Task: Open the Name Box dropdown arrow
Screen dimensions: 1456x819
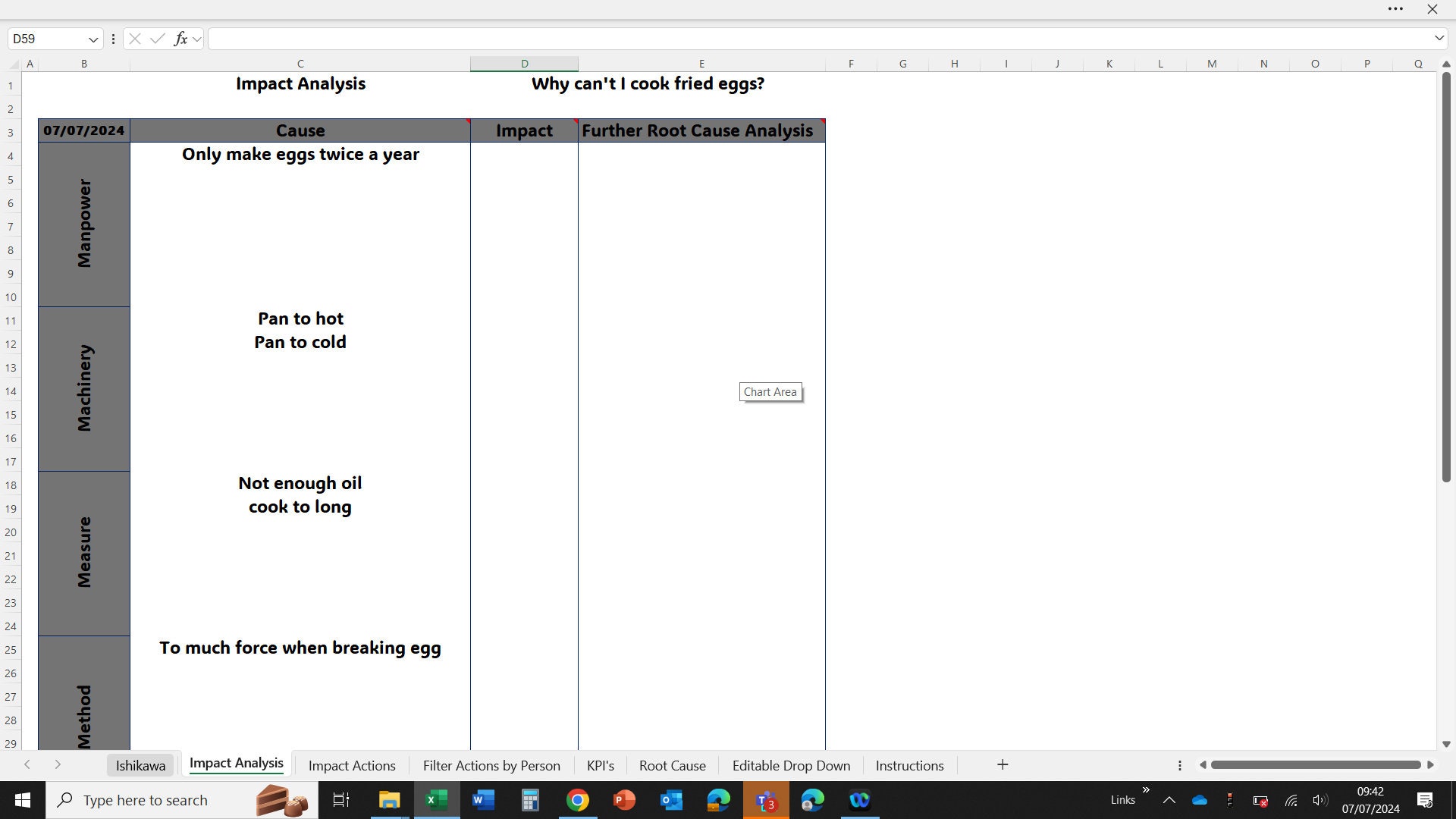Action: click(x=93, y=39)
